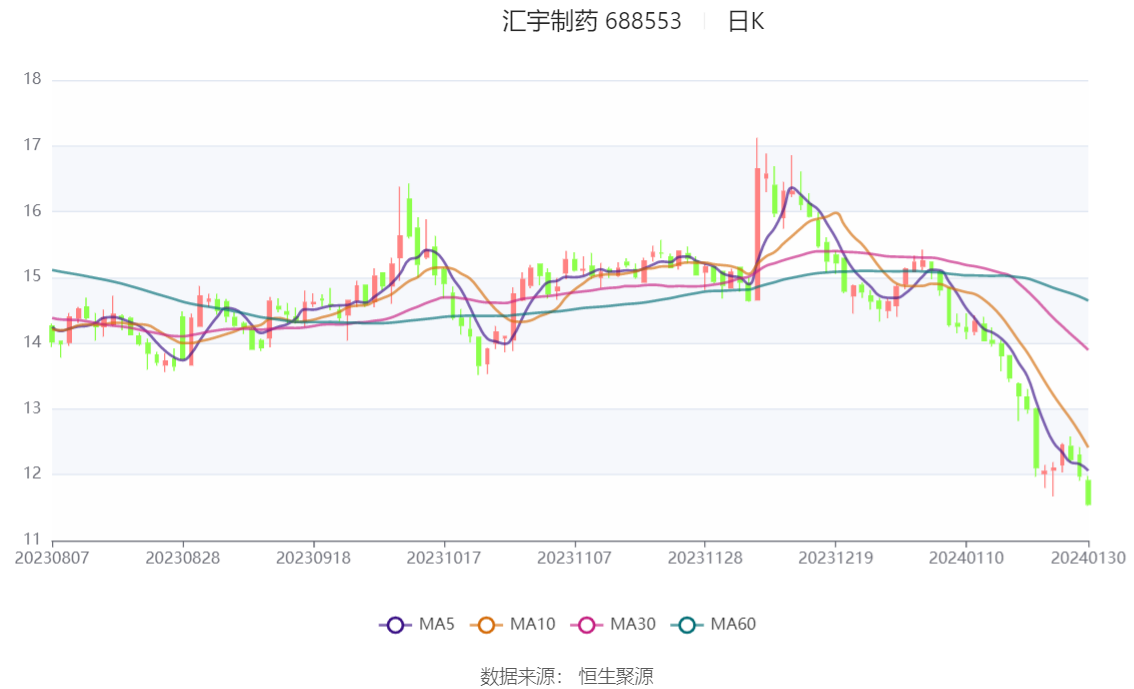Click the 16 price axis label
Image resolution: width=1134 pixels, height=689 pixels.
pos(32,210)
